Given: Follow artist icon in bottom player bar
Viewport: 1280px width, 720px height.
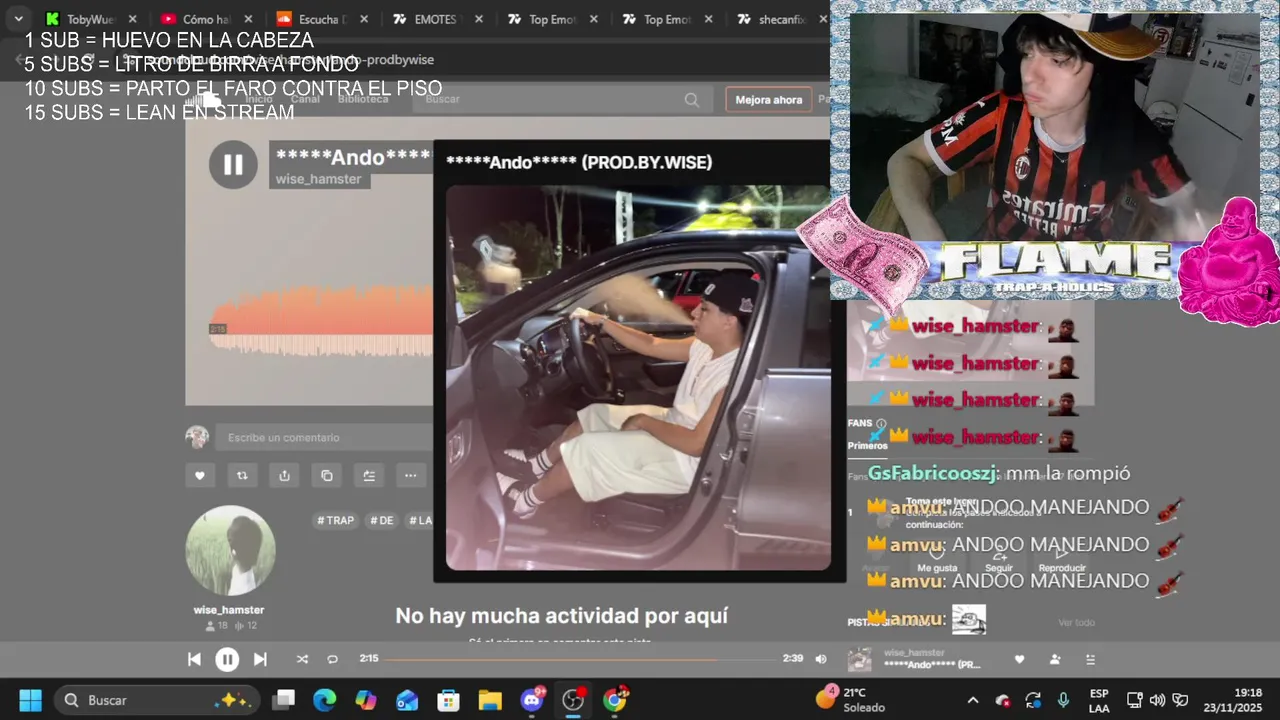Looking at the screenshot, I should (x=1055, y=659).
